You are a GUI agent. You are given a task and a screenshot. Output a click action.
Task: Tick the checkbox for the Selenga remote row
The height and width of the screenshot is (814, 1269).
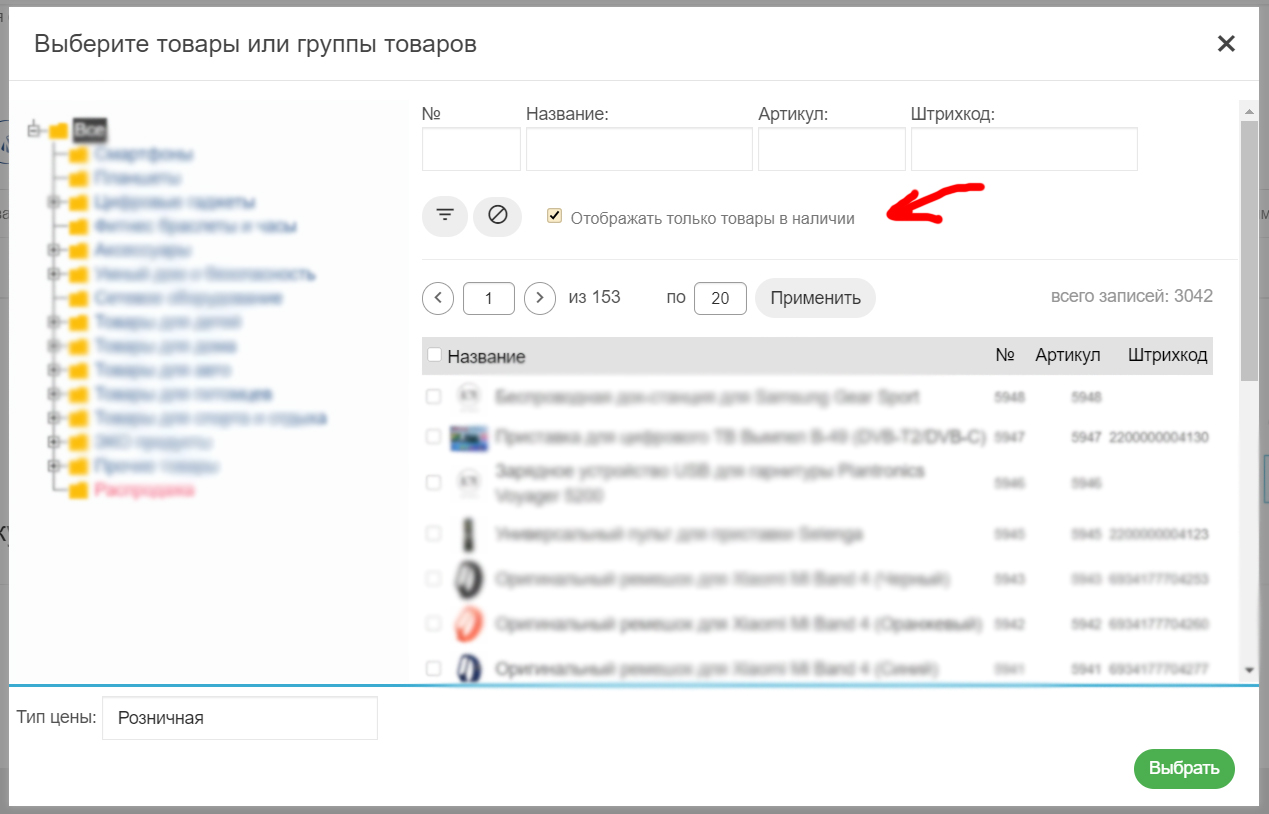[433, 534]
